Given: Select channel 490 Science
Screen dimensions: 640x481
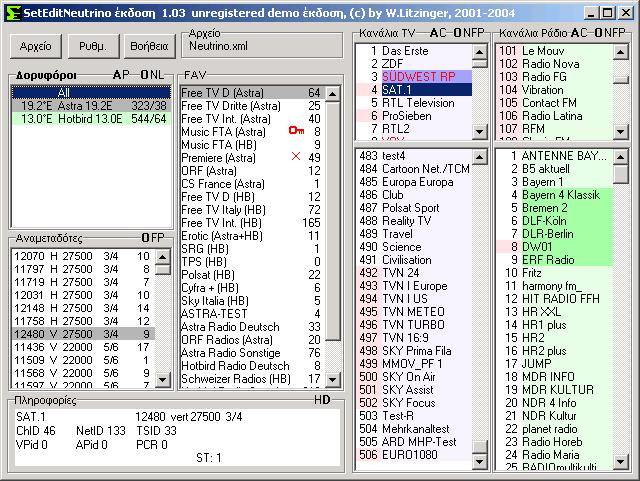Looking at the screenshot, I should 414,247.
